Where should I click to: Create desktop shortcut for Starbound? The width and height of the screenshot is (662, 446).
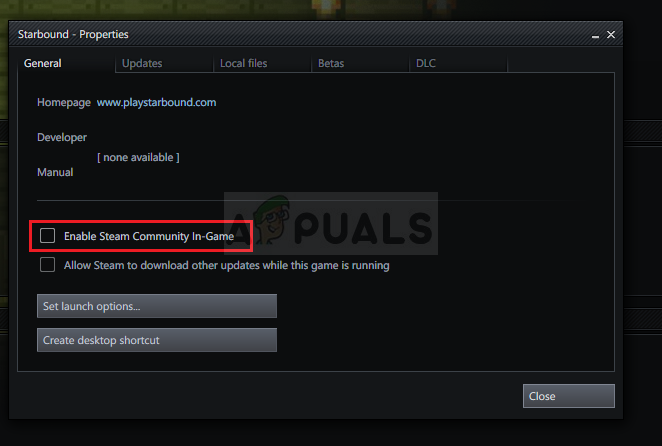[x=157, y=340]
